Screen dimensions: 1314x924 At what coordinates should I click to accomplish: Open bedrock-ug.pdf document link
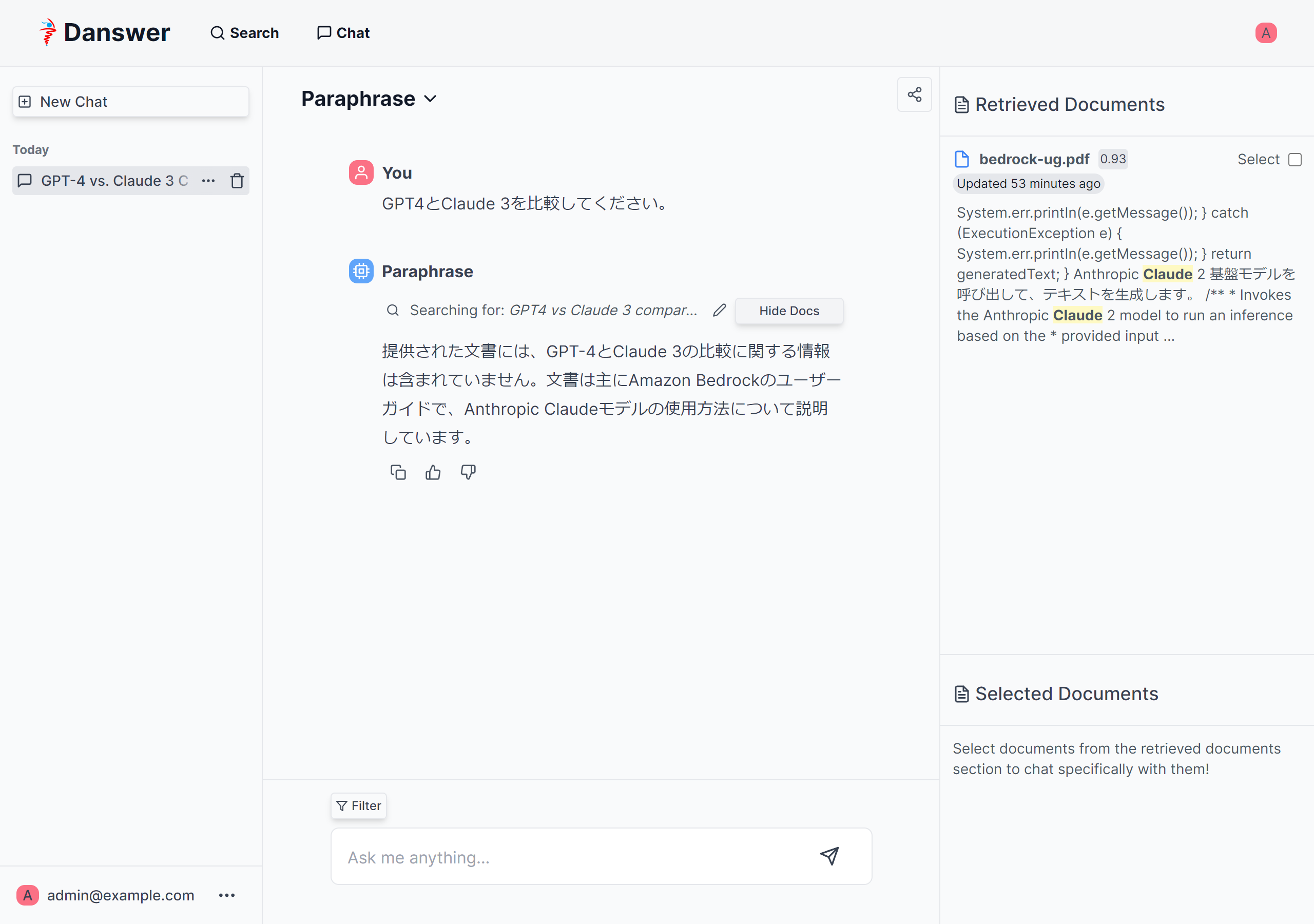click(x=1034, y=159)
